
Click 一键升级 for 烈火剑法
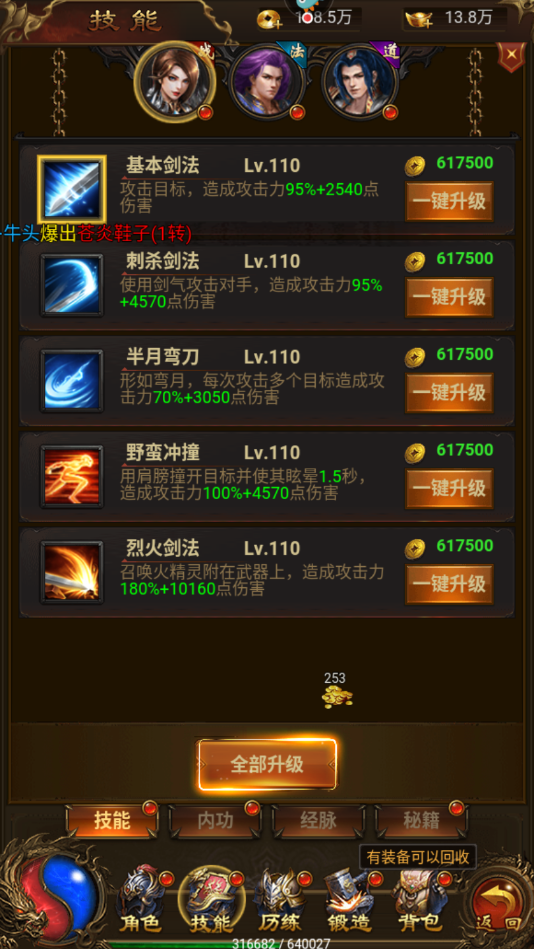[449, 584]
